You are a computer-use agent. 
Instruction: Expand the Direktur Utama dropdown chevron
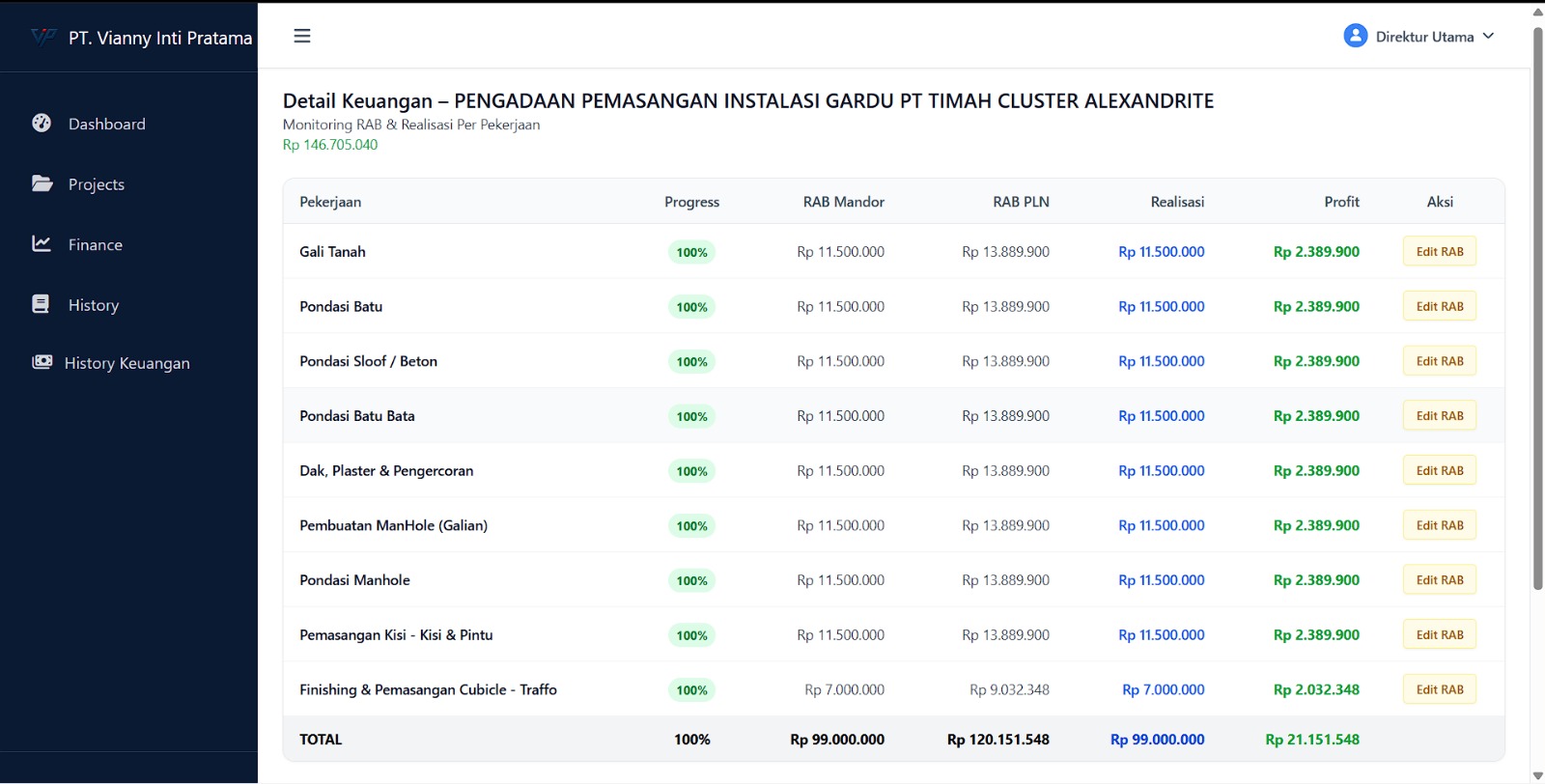[x=1488, y=36]
